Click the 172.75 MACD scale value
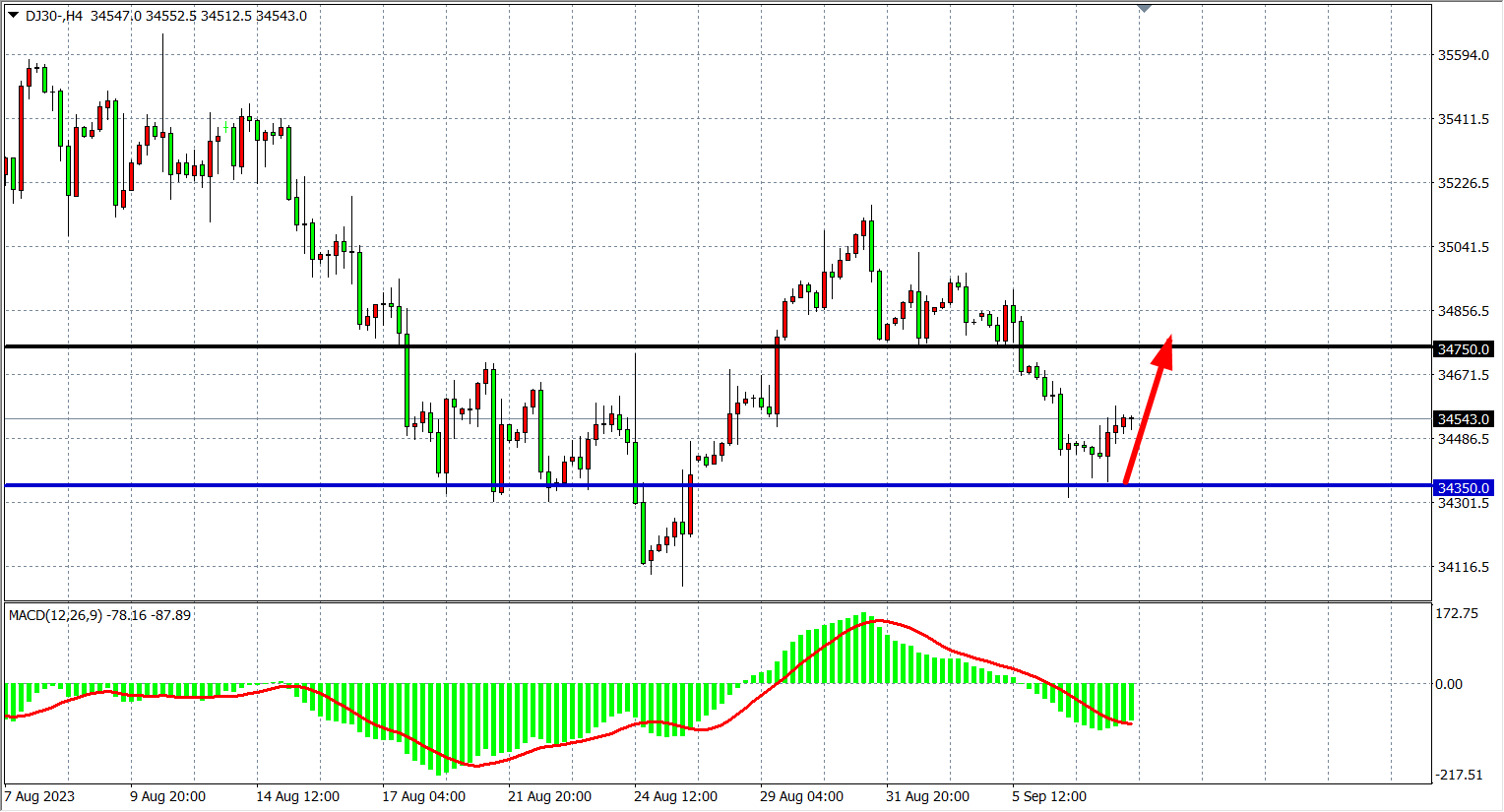The width and height of the screenshot is (1504, 812). [1457, 613]
